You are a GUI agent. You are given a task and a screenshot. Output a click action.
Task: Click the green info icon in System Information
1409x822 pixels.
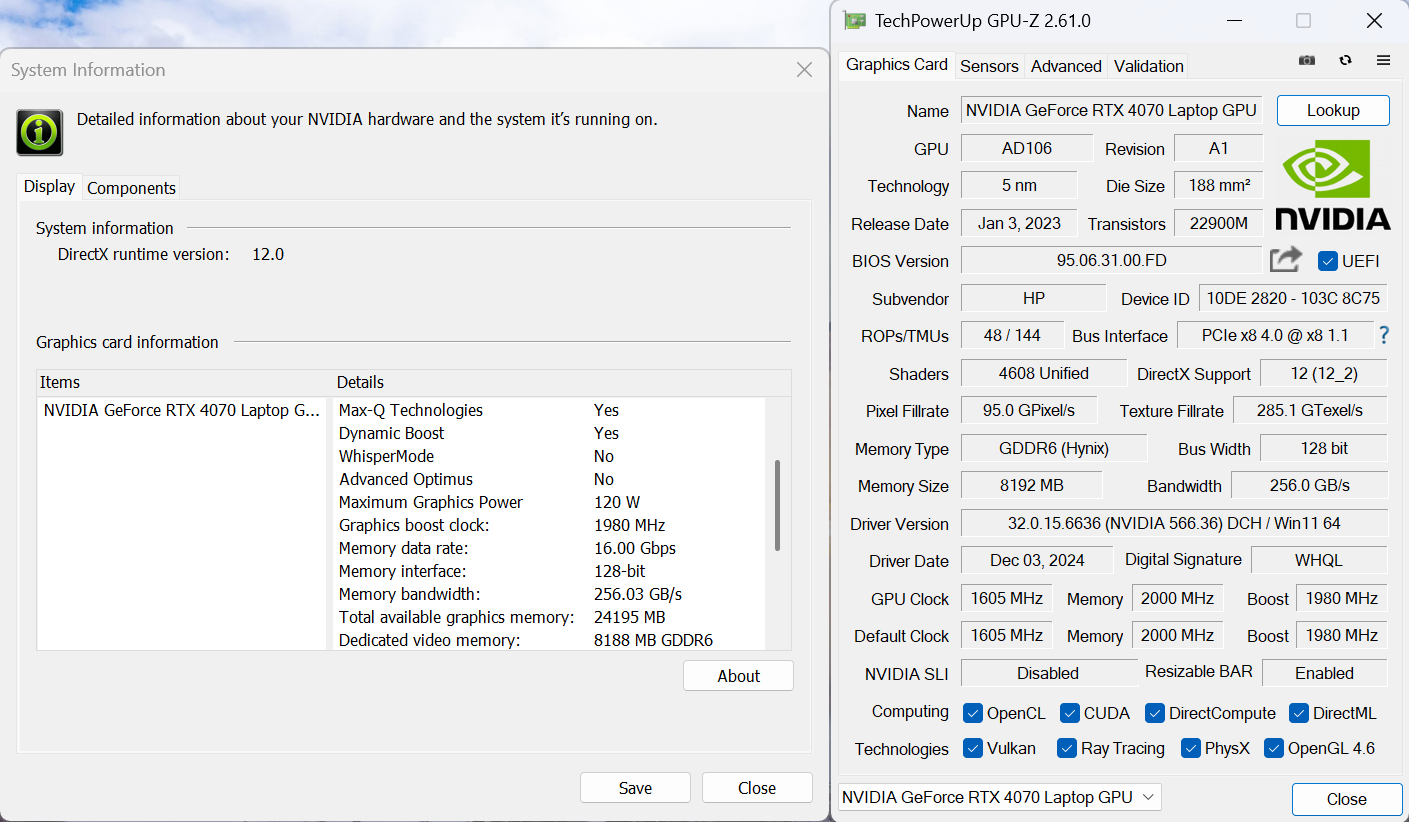pyautogui.click(x=40, y=132)
